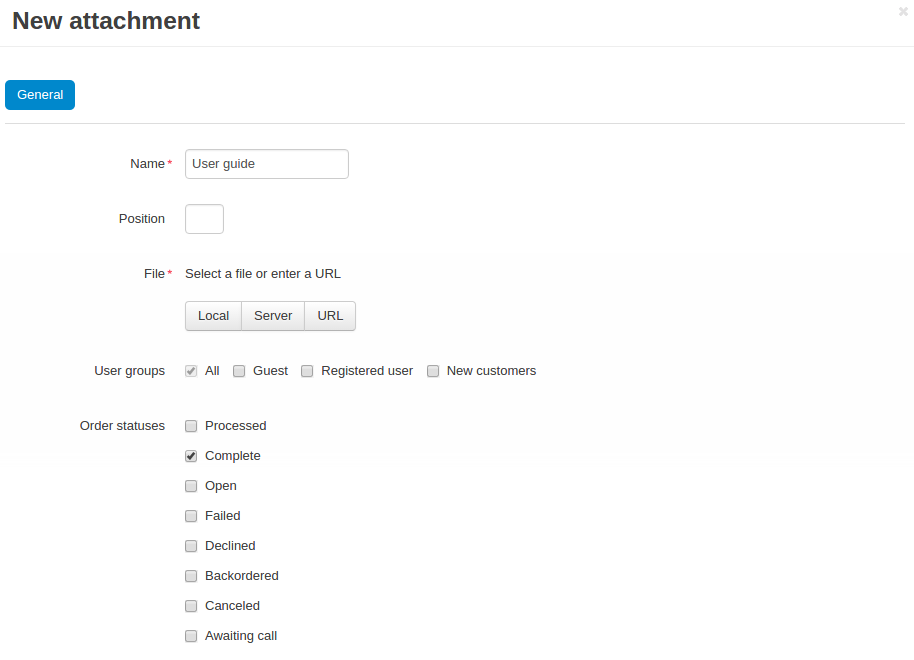The width and height of the screenshot is (914, 660).
Task: Click the Complete status label text
Action: (x=233, y=456)
